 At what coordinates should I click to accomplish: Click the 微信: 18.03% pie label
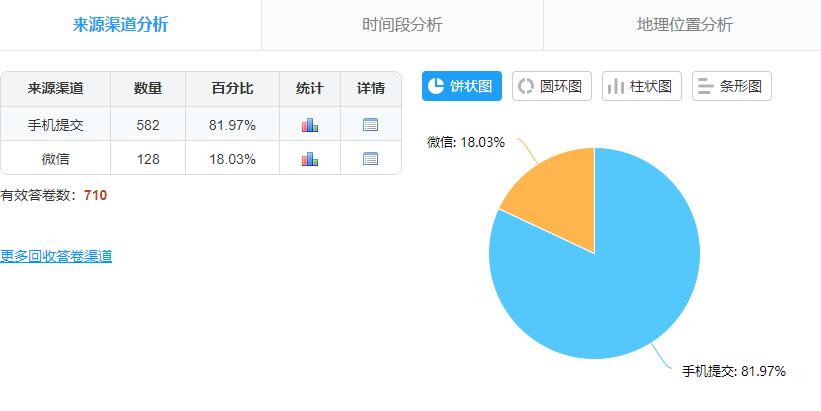point(466,142)
